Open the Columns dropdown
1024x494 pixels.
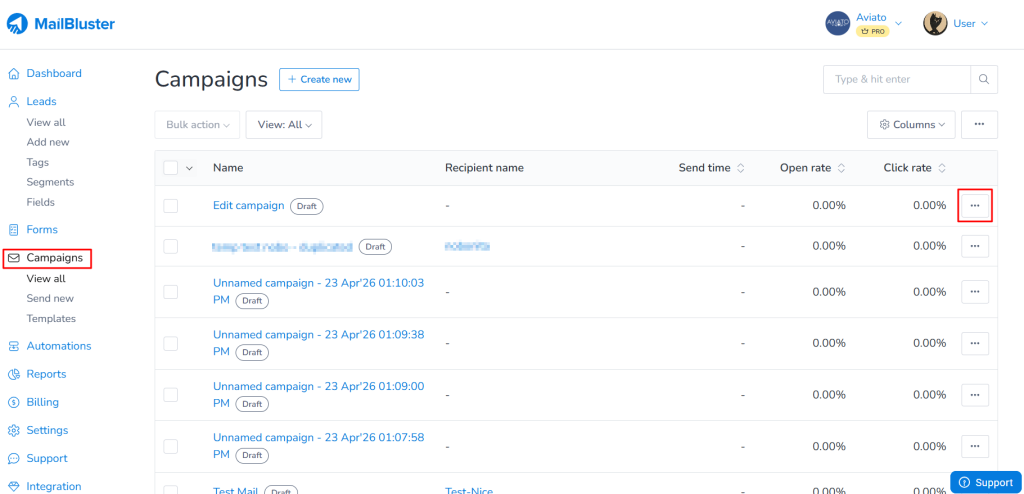coord(911,125)
